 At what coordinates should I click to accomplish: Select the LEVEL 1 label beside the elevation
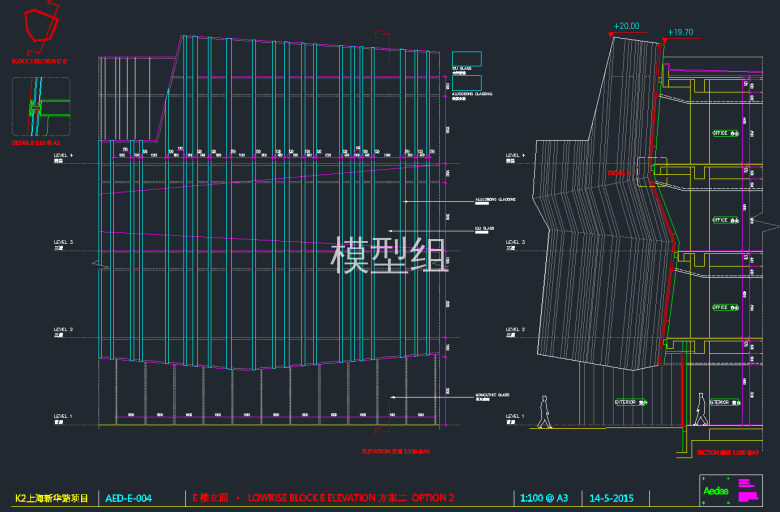[x=63, y=419]
